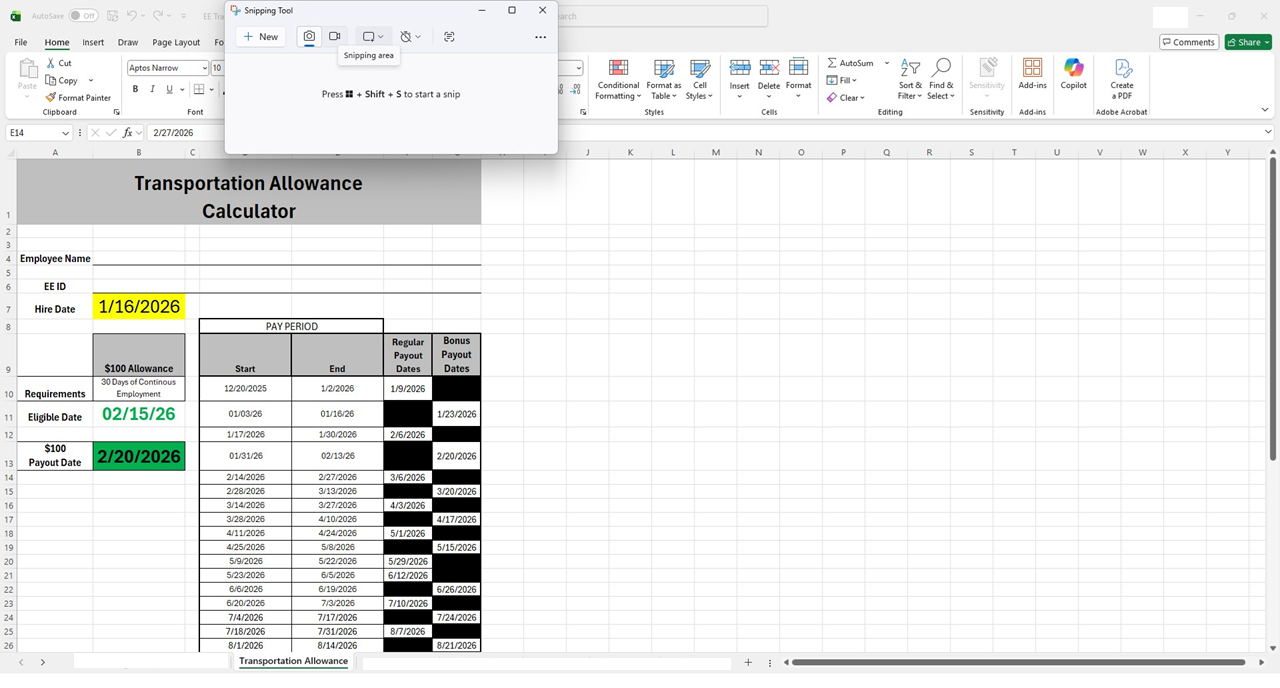The image size is (1280, 688).
Task: Click the Delete cells icon
Action: [x=769, y=68]
